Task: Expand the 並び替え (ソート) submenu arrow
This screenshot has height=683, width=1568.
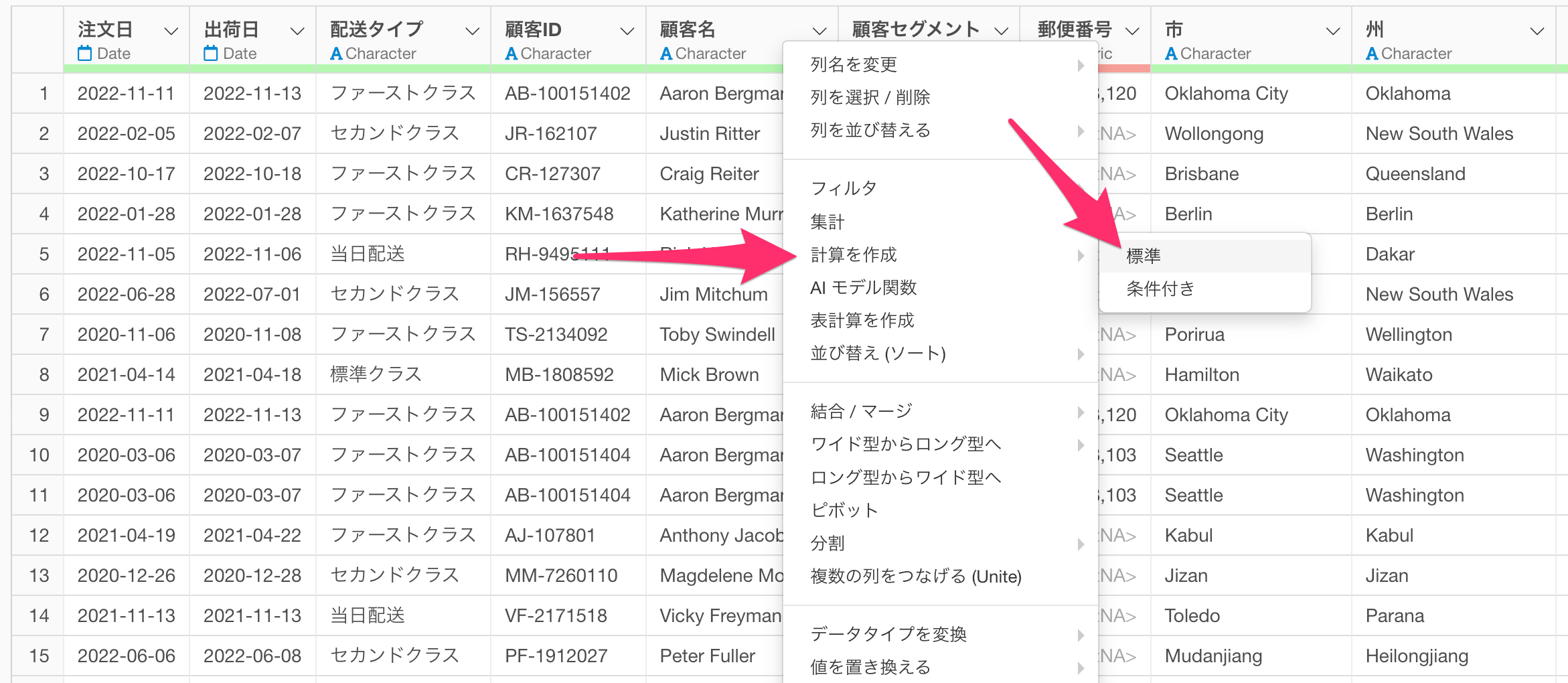Action: (x=1081, y=354)
